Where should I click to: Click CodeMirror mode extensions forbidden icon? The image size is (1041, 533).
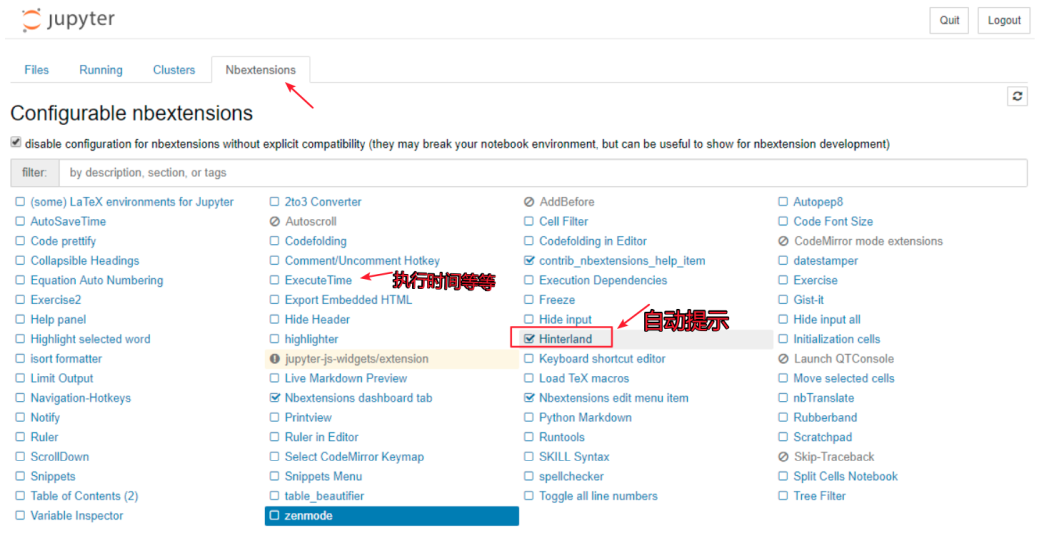[783, 241]
